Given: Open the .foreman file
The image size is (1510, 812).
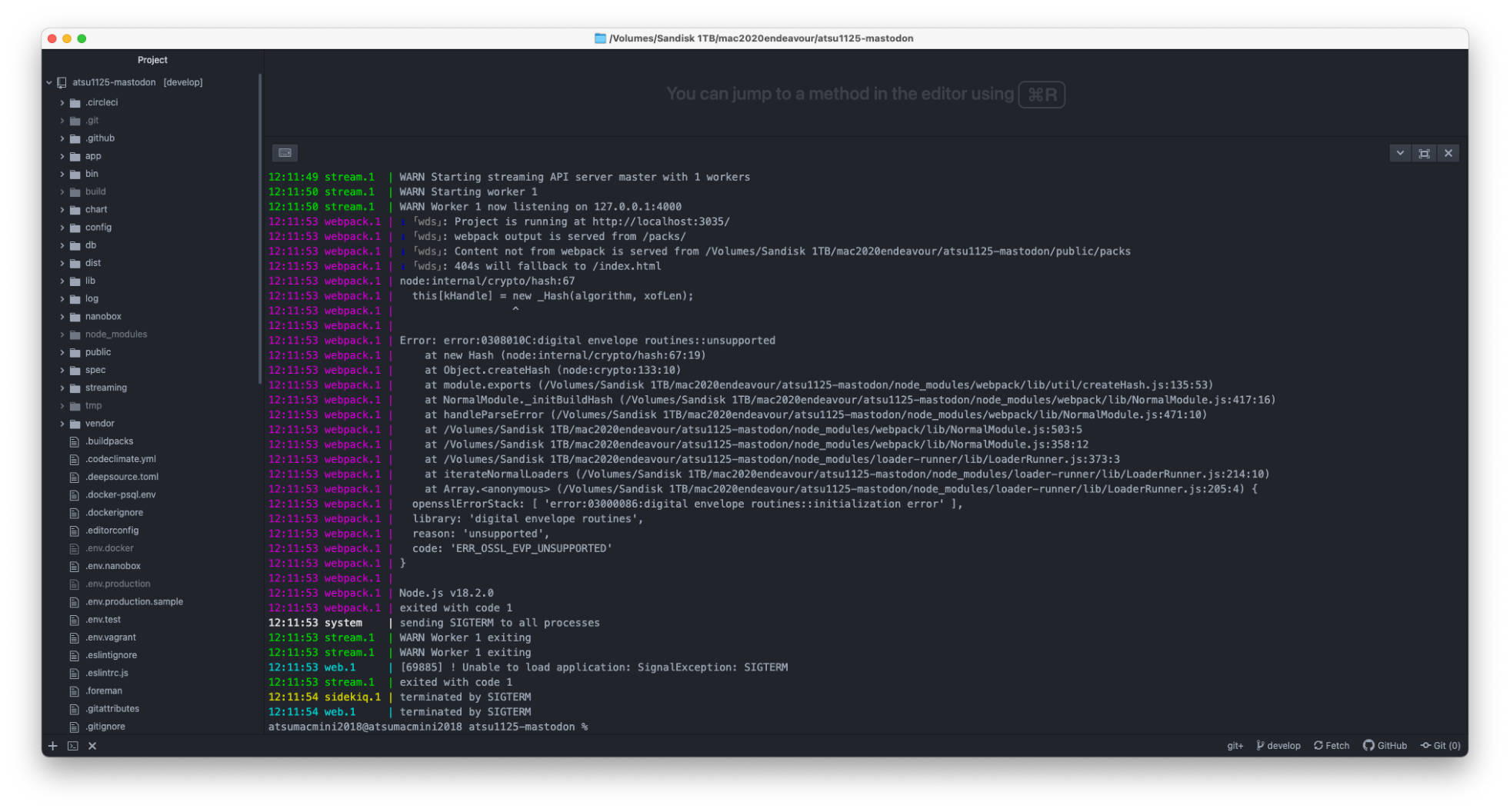Looking at the screenshot, I should click(104, 691).
